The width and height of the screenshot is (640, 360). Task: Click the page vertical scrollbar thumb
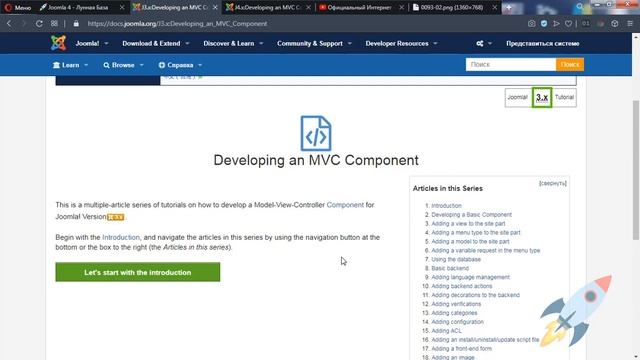[636, 169]
